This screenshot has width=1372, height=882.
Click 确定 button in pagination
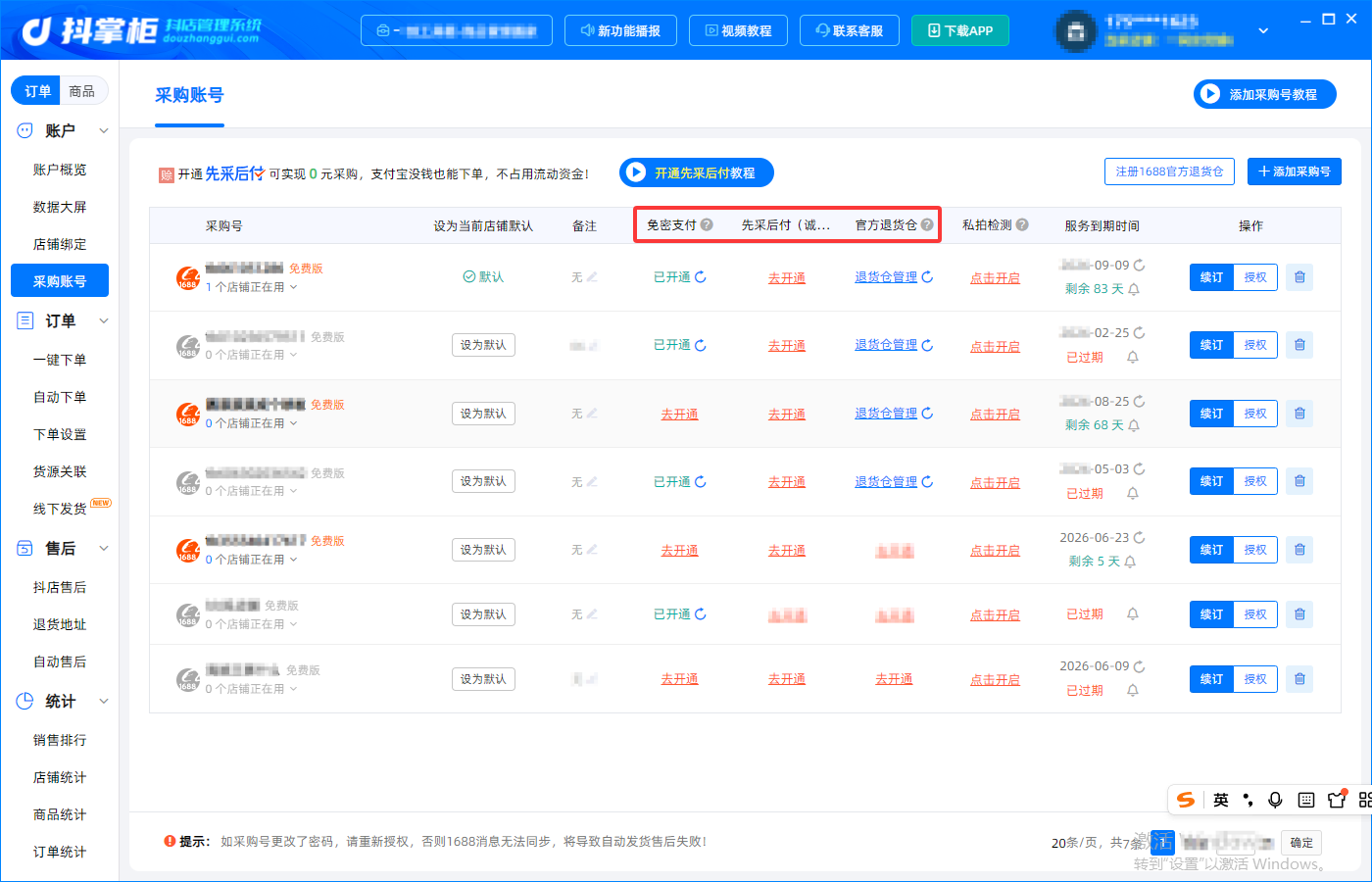[1301, 843]
